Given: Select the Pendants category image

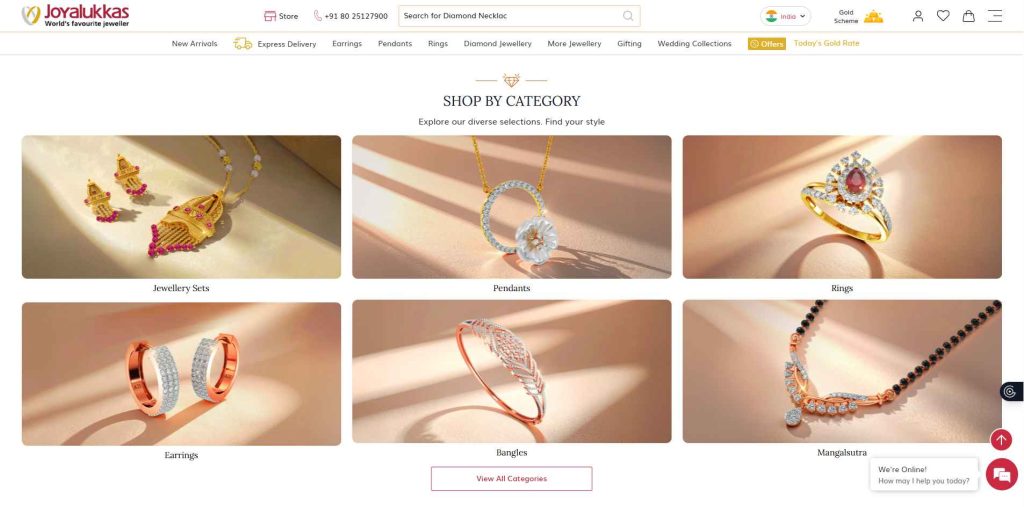Looking at the screenshot, I should point(511,207).
